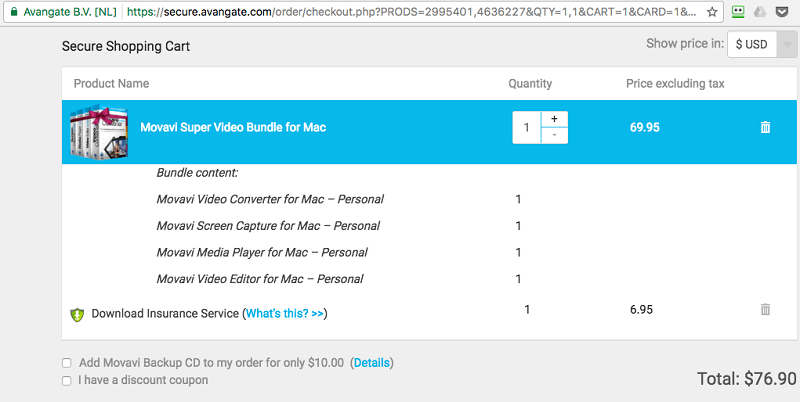
Task: Click the Total: $76.90 amount
Action: [747, 379]
